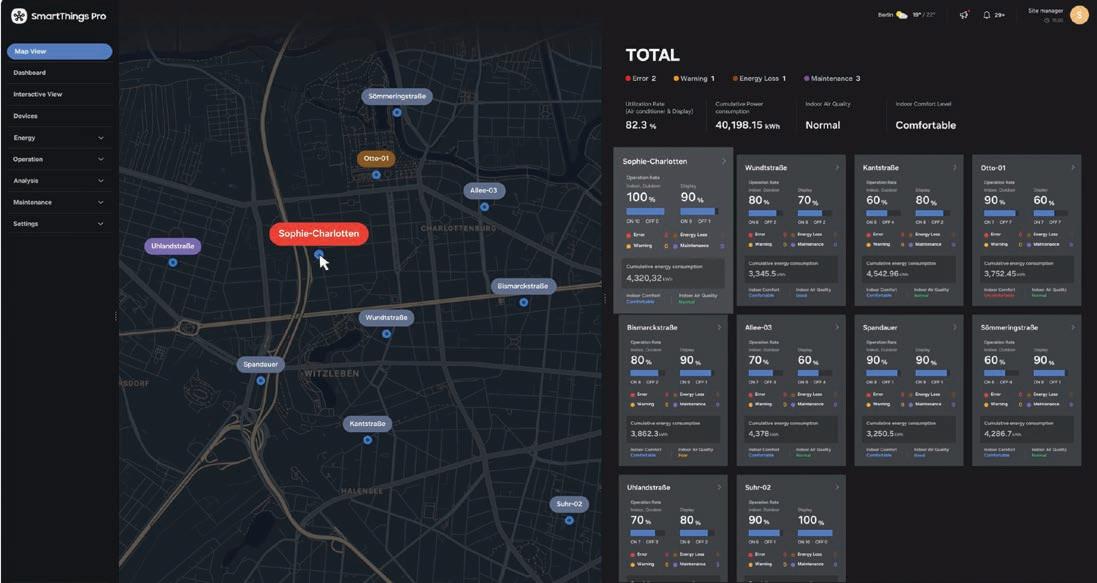Expand the Energy menu chevron

point(101,138)
